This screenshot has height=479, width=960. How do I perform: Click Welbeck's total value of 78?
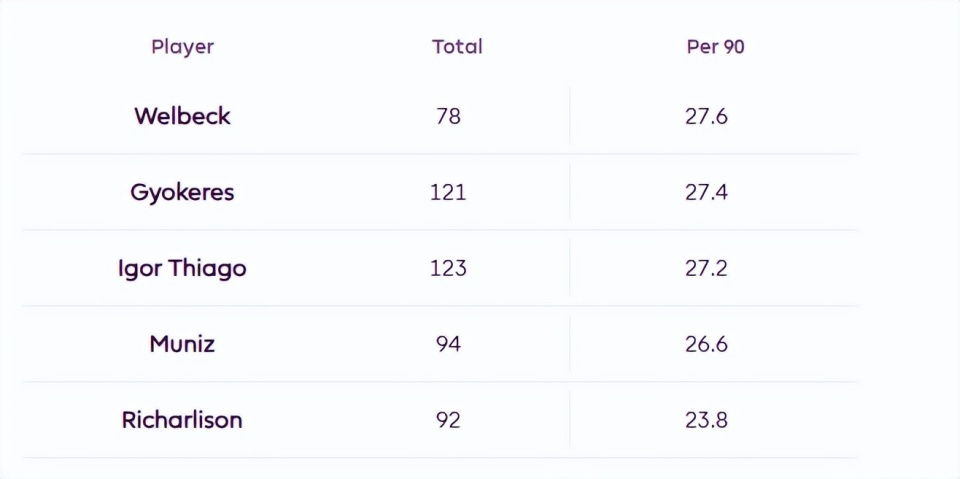448,116
